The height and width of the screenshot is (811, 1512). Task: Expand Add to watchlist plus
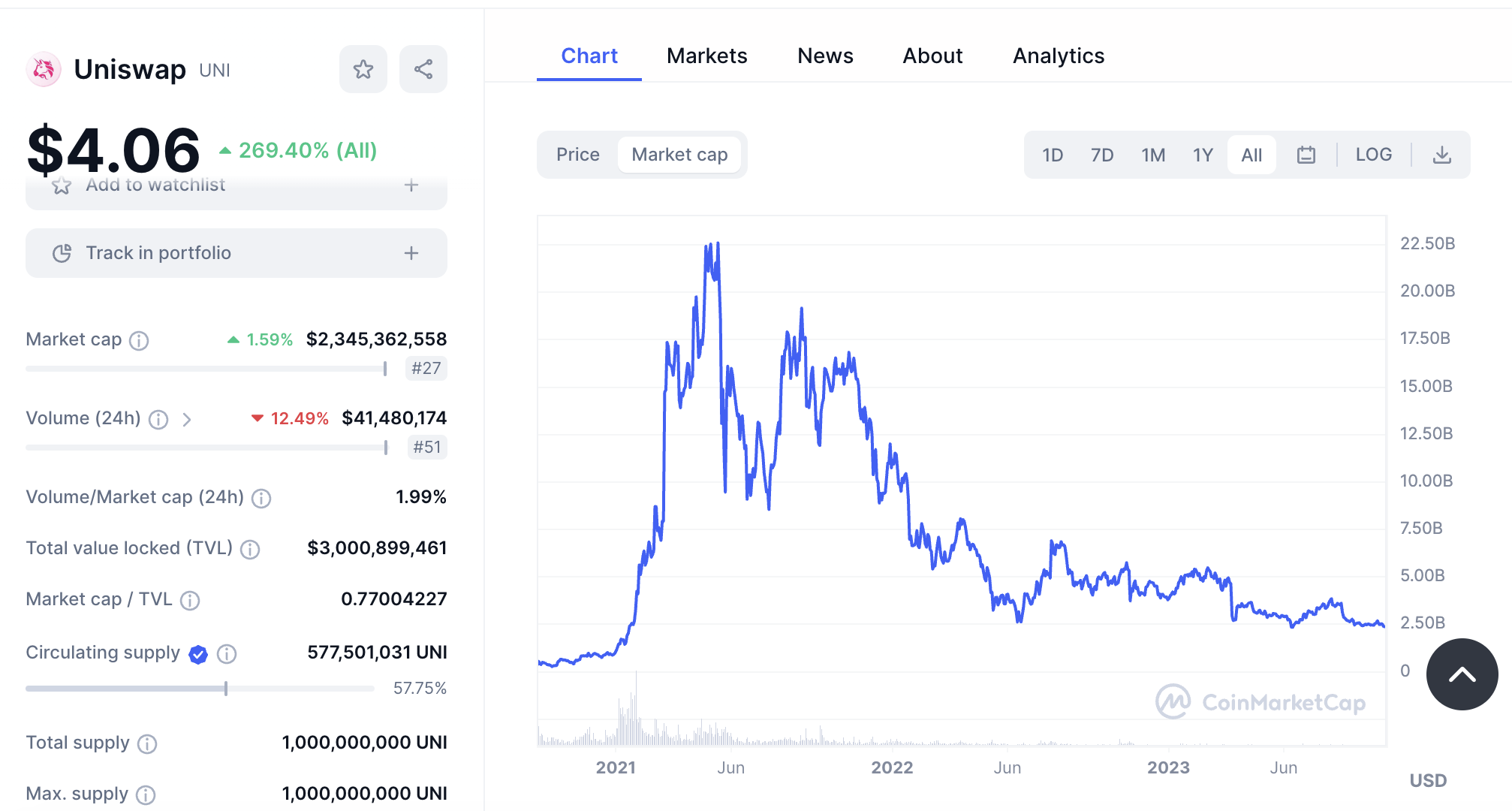tap(411, 185)
